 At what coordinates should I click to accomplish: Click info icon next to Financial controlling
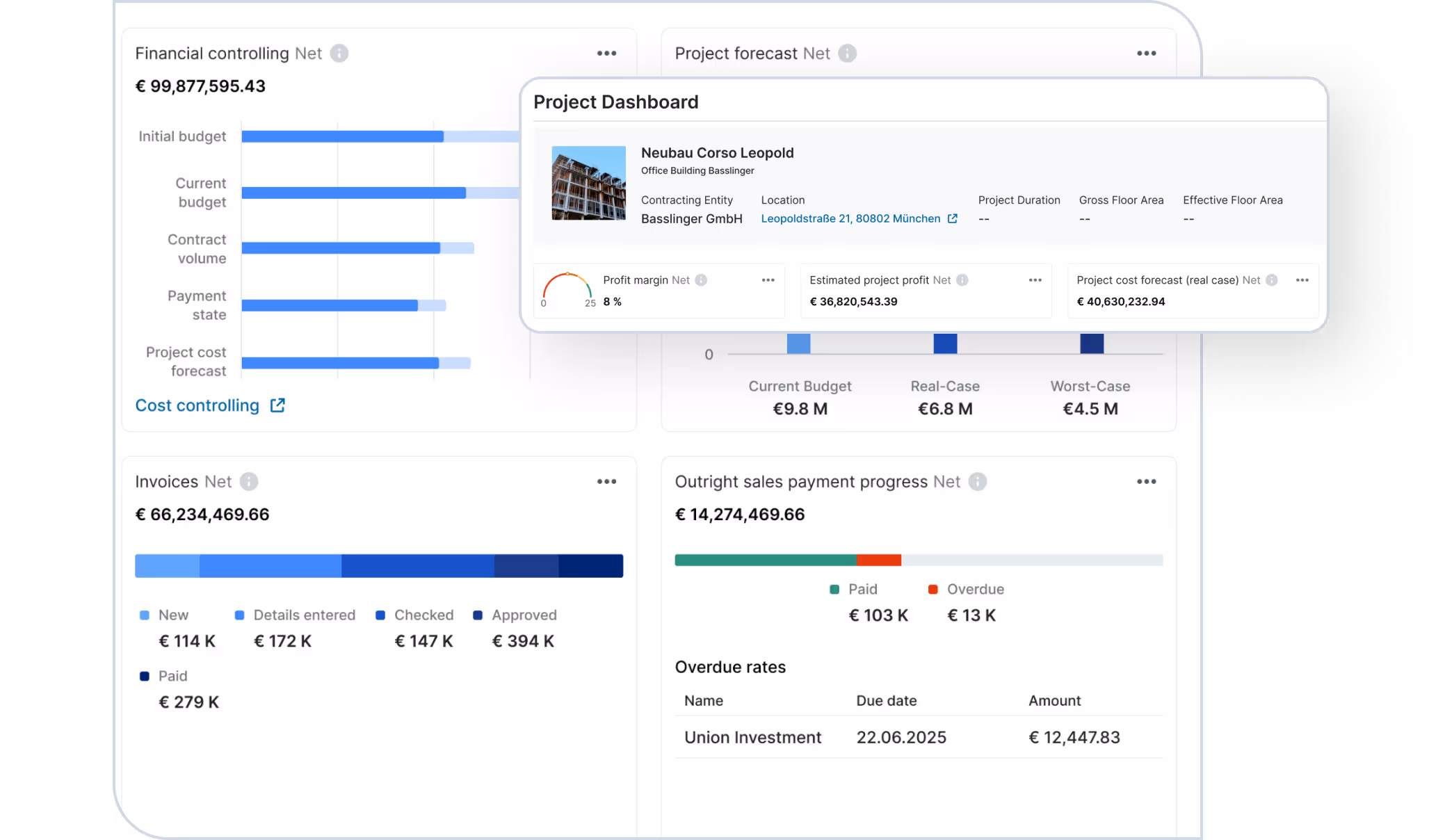click(x=339, y=54)
